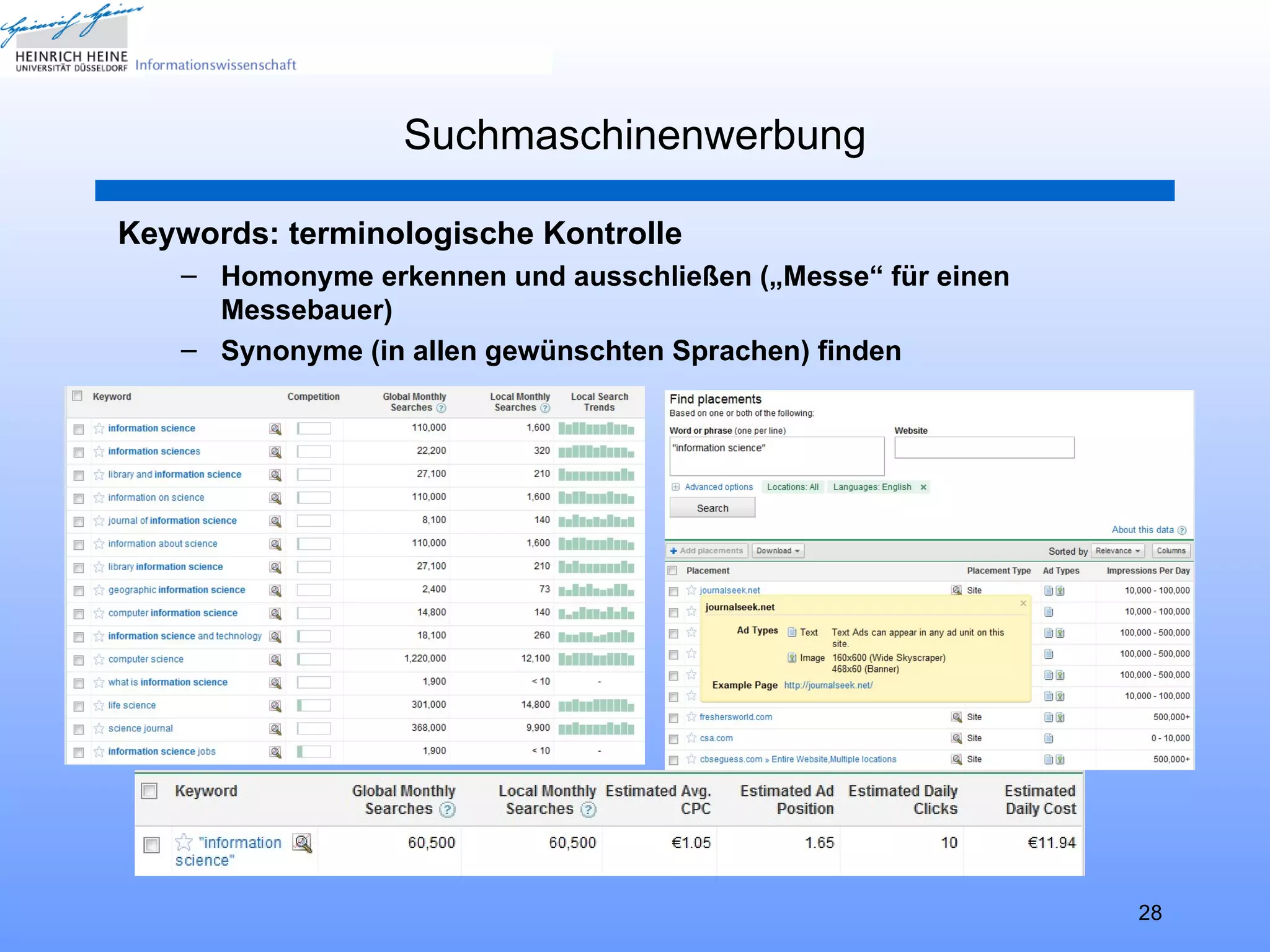Image resolution: width=1270 pixels, height=952 pixels.
Task: Sort by Estimated Avg. CPC column
Action: click(659, 800)
